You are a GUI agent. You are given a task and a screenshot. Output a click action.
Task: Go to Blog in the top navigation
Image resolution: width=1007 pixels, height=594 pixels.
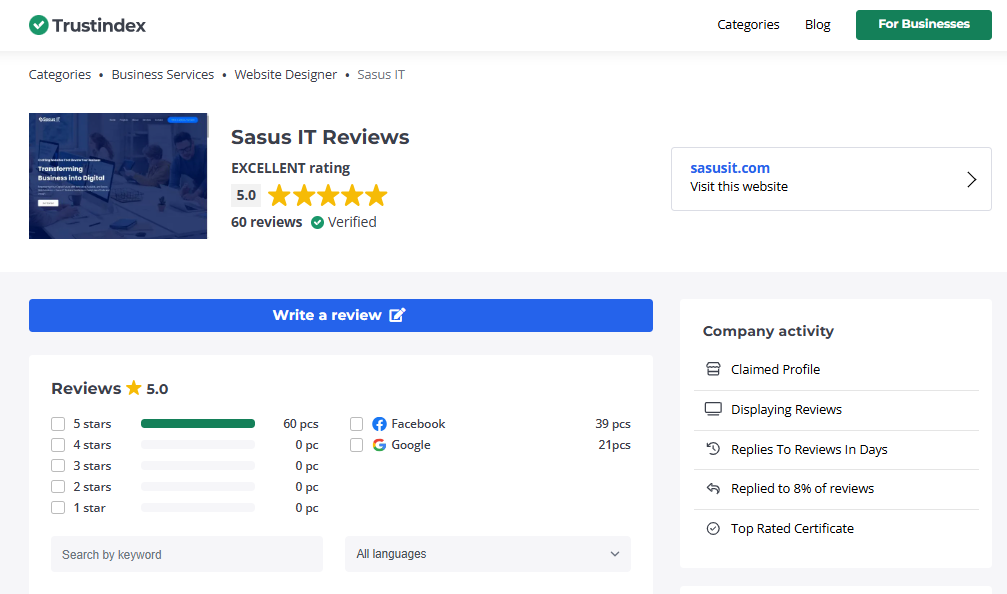coord(817,25)
